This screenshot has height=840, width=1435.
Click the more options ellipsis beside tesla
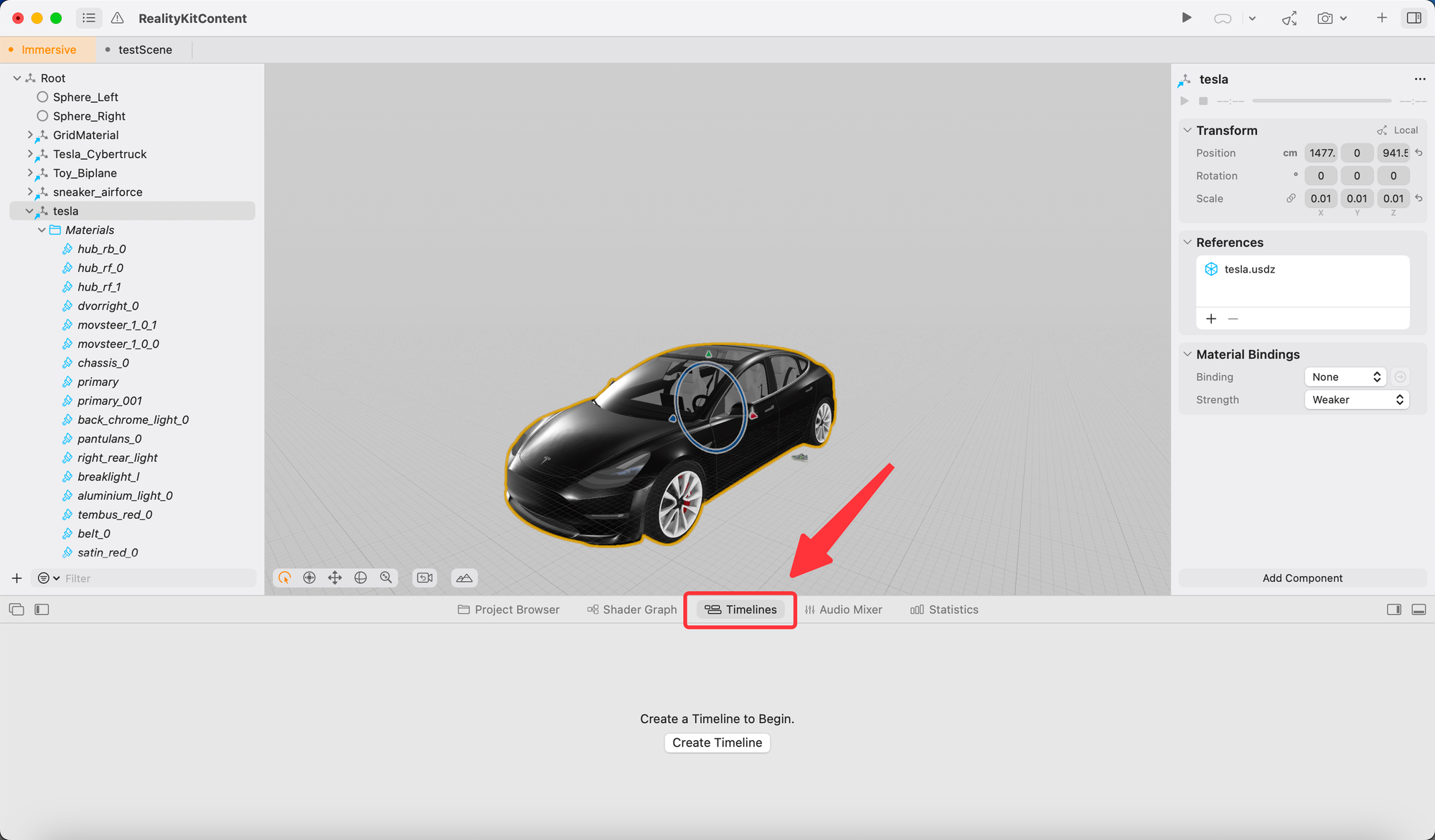(x=1419, y=80)
